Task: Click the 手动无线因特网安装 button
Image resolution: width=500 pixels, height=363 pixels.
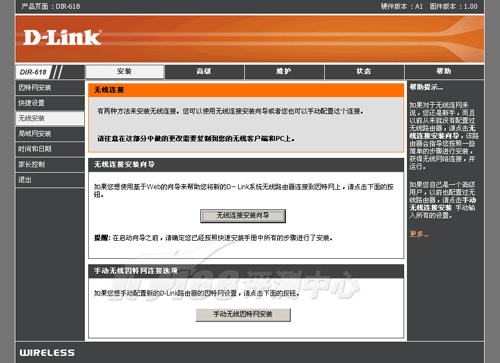Action: 243,314
